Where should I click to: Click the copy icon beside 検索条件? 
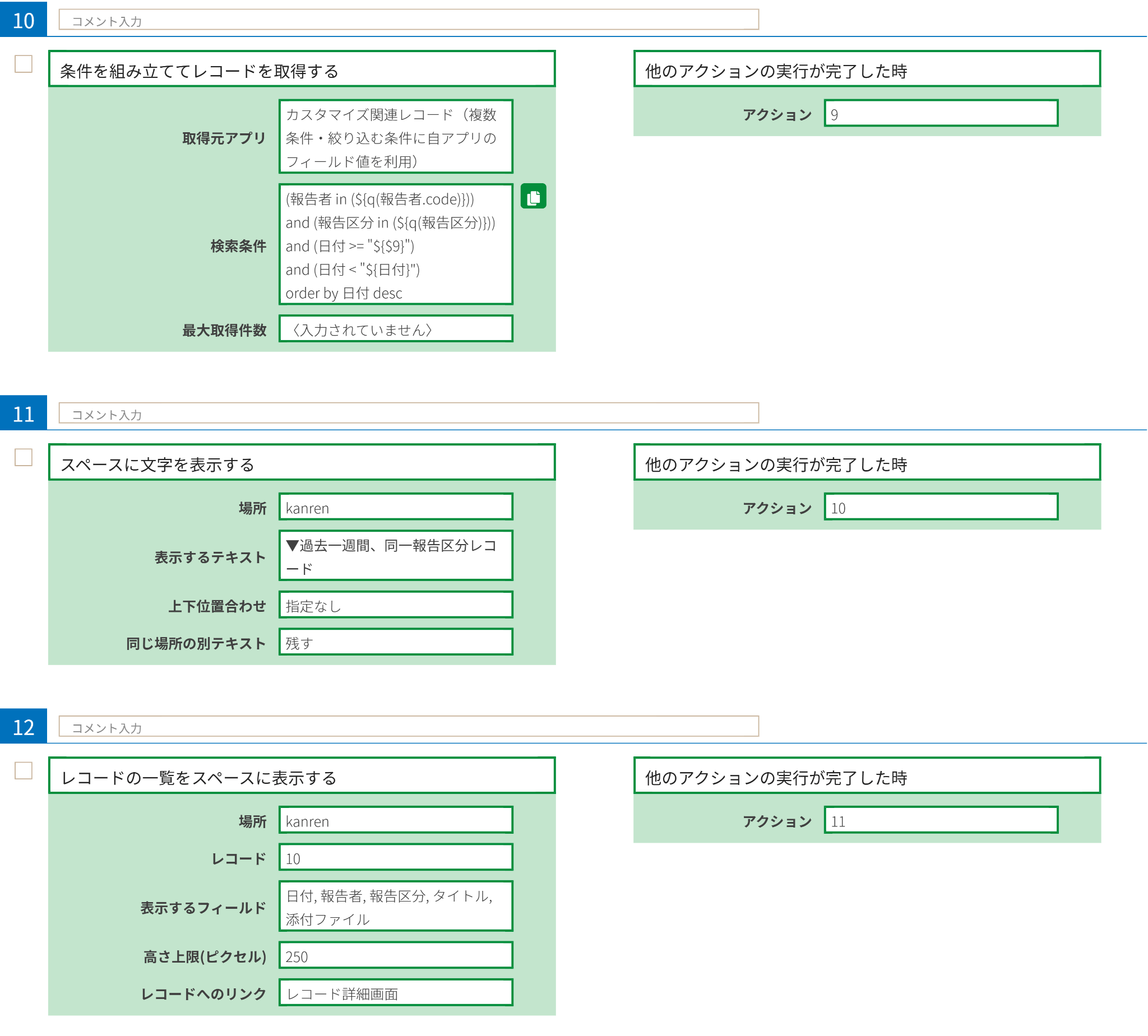[533, 196]
